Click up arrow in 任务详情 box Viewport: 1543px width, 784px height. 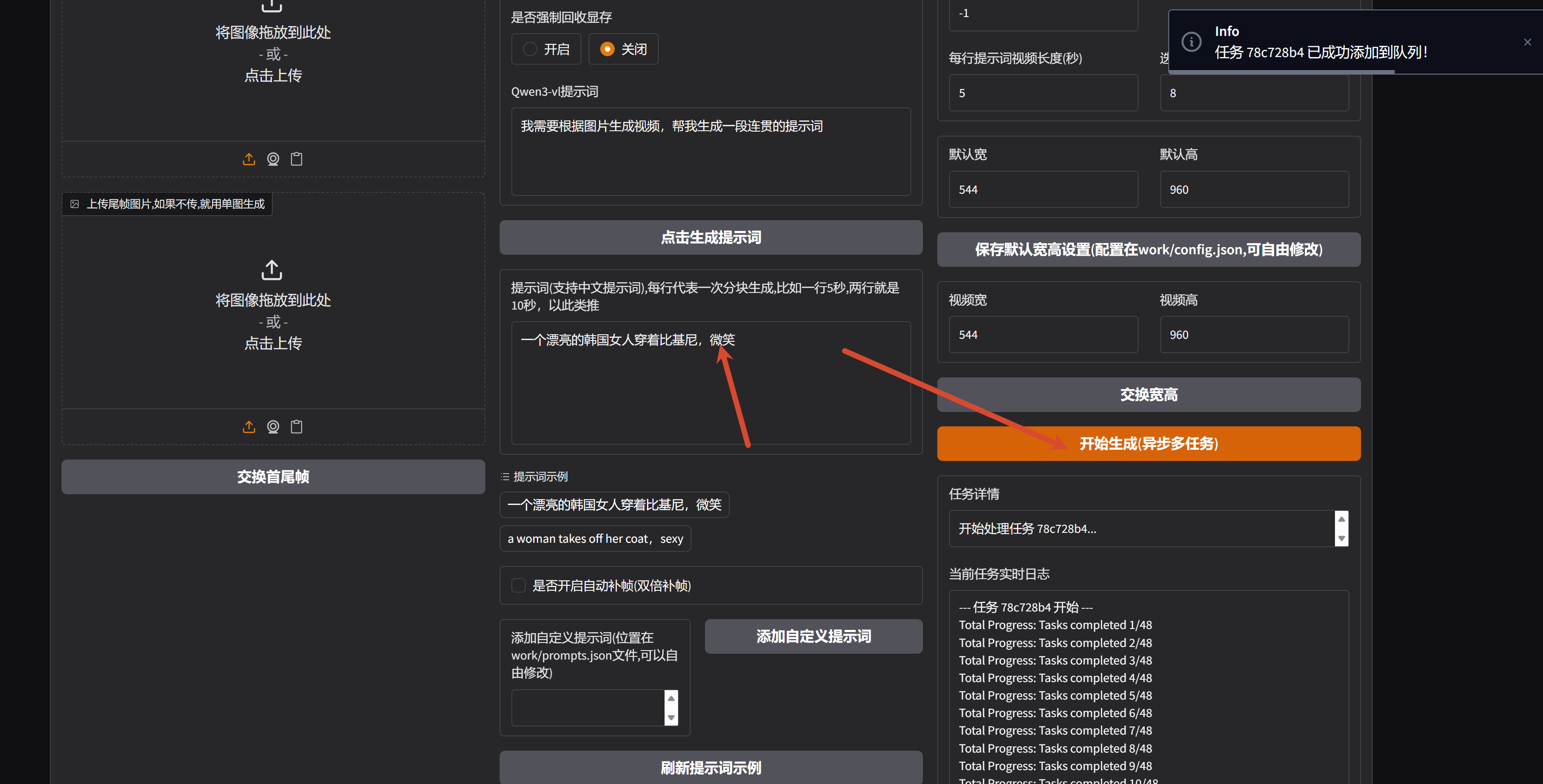coord(1342,518)
